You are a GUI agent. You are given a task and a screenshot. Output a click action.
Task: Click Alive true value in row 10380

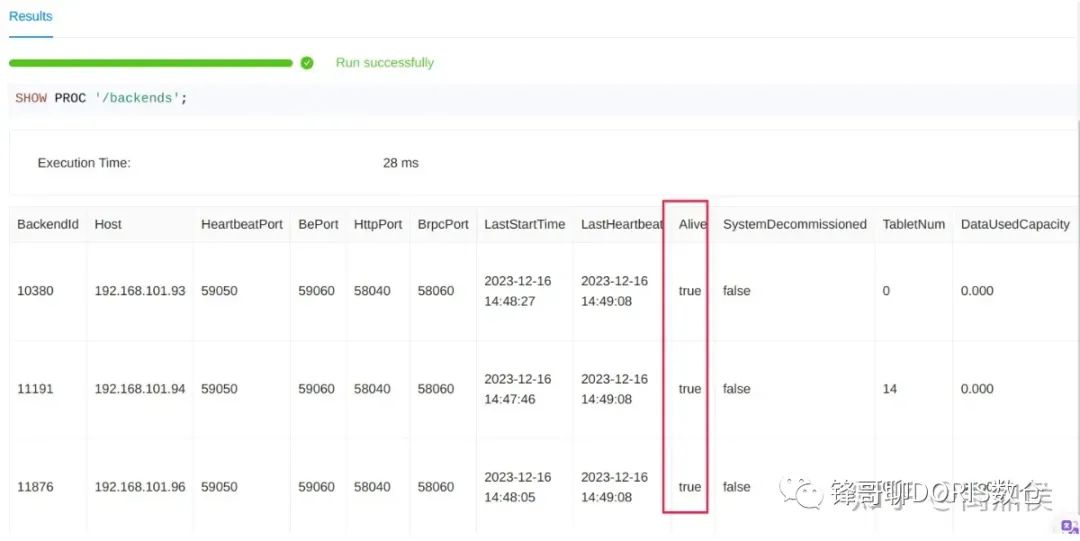pyautogui.click(x=689, y=291)
